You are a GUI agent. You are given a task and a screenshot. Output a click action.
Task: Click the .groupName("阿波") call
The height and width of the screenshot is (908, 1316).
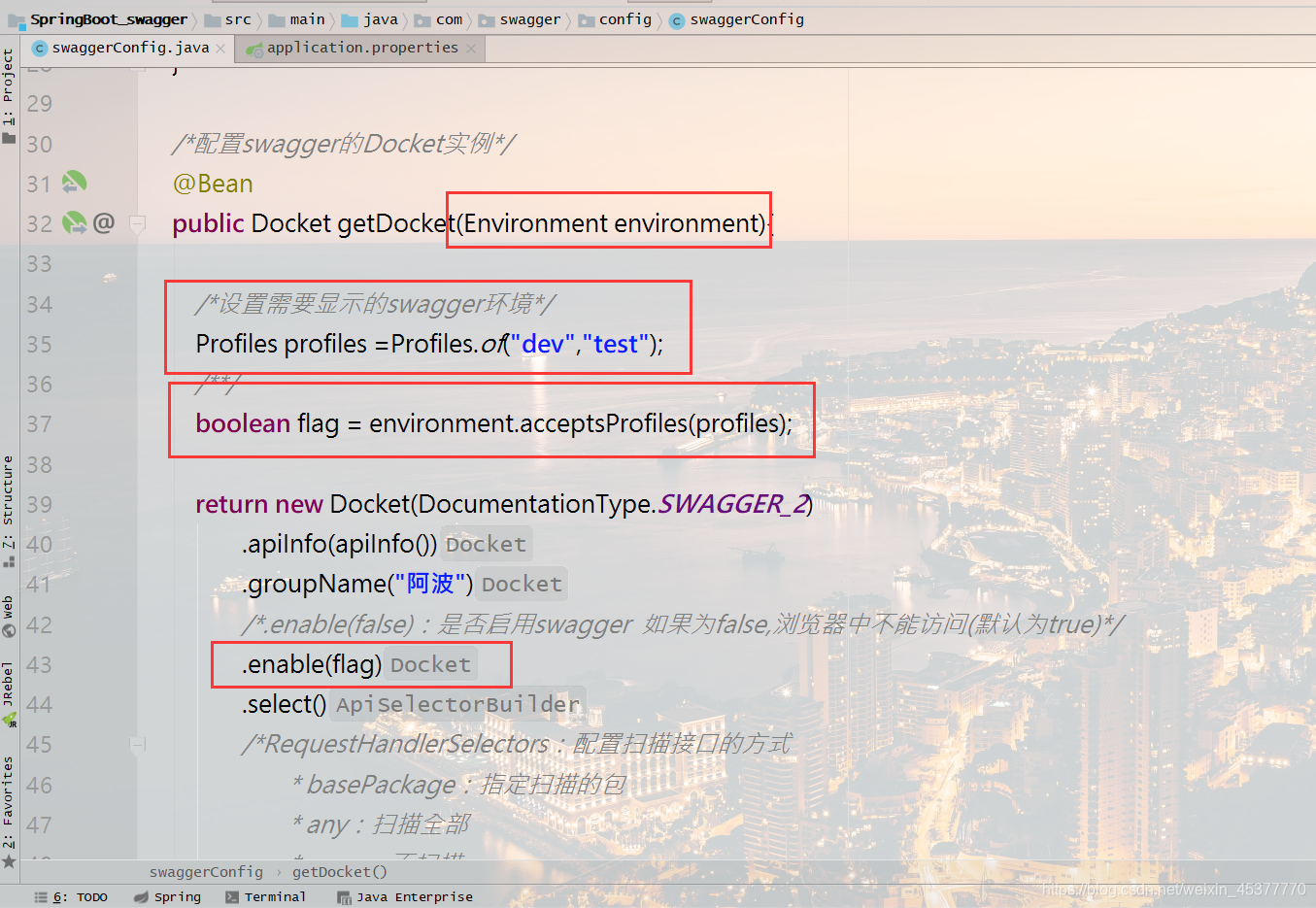(356, 584)
